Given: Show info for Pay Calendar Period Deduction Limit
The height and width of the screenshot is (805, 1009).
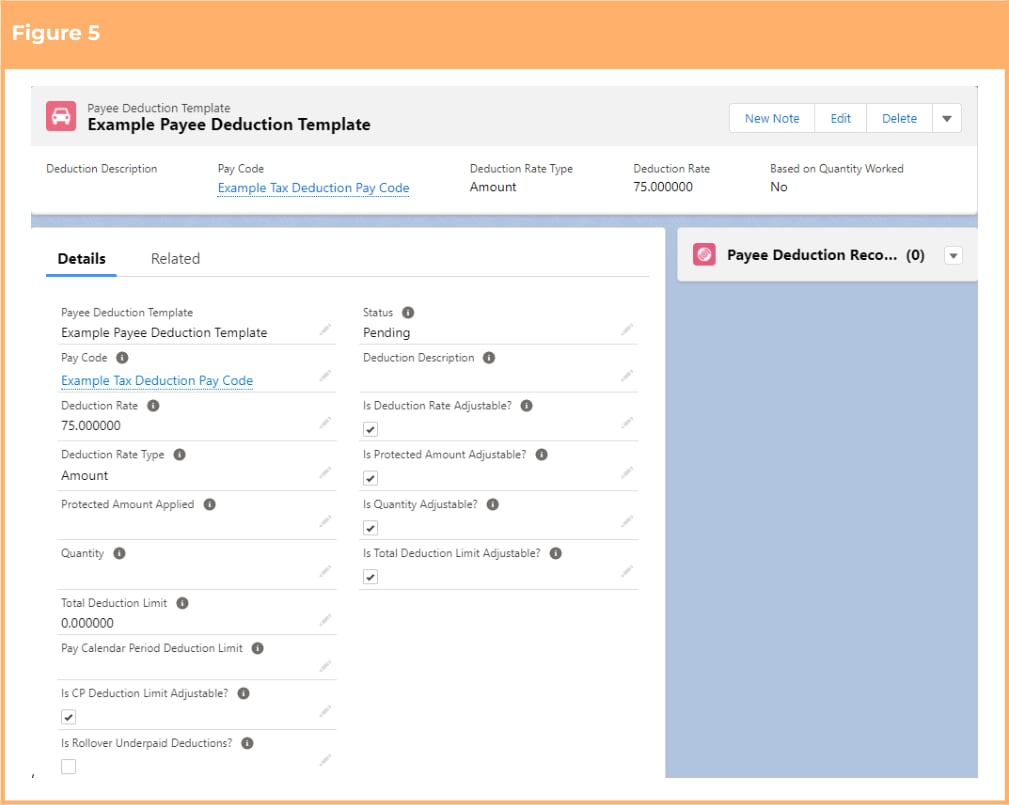Looking at the screenshot, I should pyautogui.click(x=258, y=649).
